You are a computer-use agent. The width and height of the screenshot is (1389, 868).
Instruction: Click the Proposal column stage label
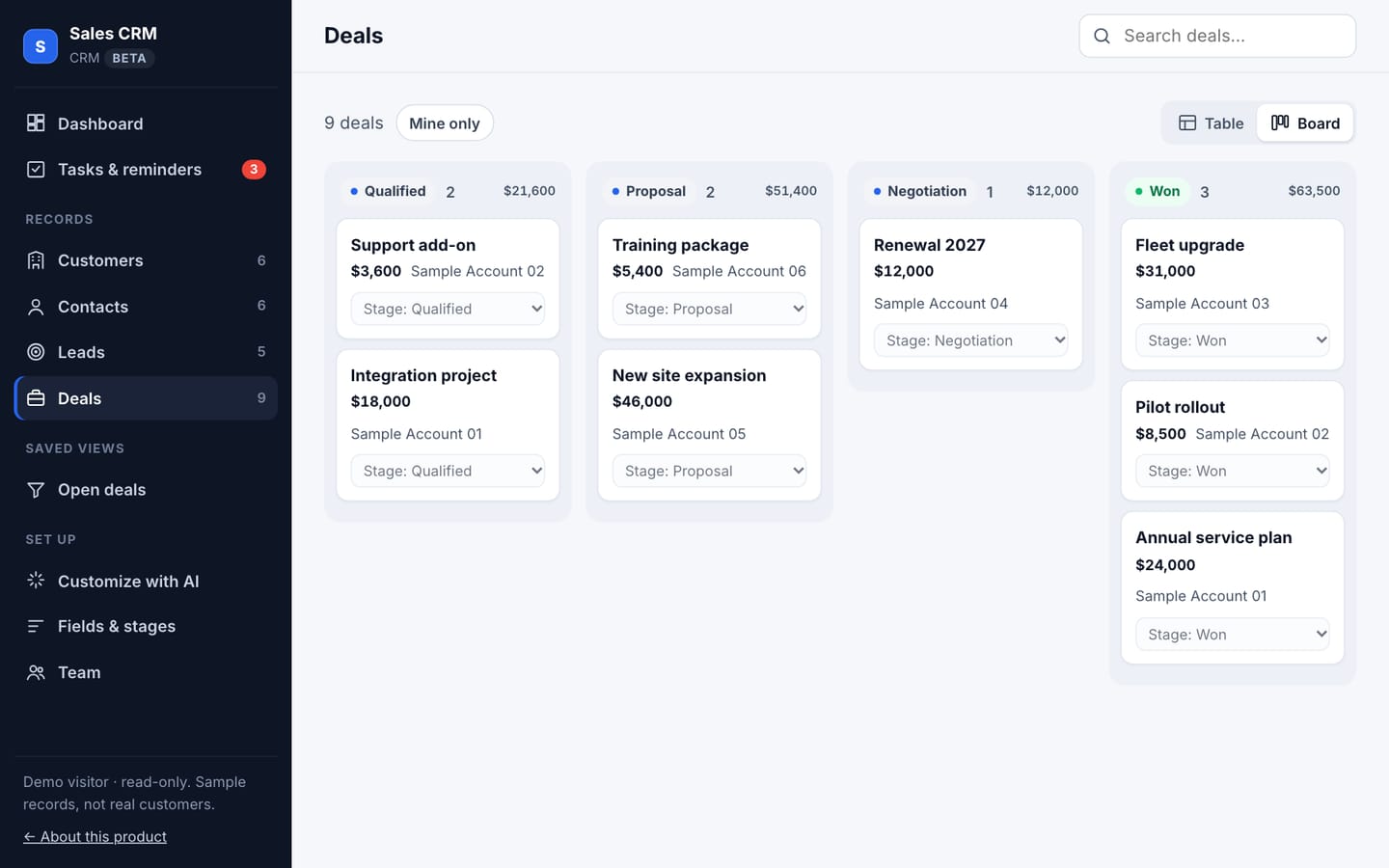click(x=648, y=191)
